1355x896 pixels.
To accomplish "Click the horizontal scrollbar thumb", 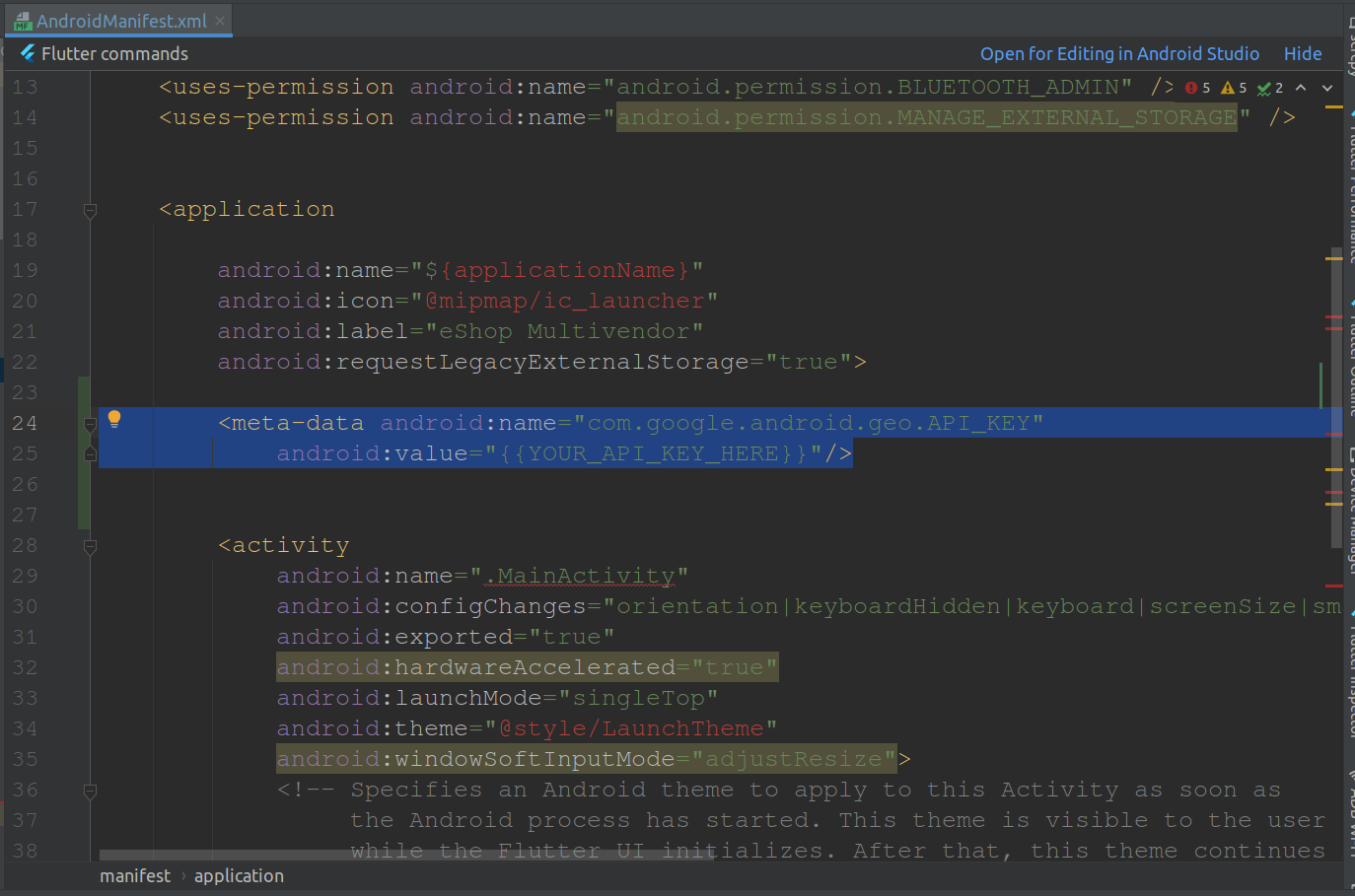I will 404,855.
